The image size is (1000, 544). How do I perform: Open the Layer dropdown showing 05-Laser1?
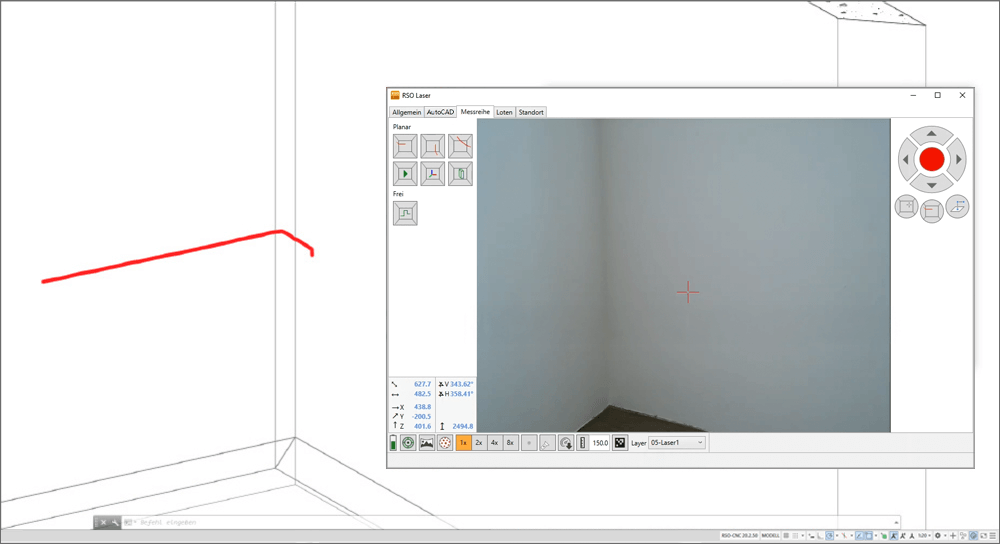(677, 443)
